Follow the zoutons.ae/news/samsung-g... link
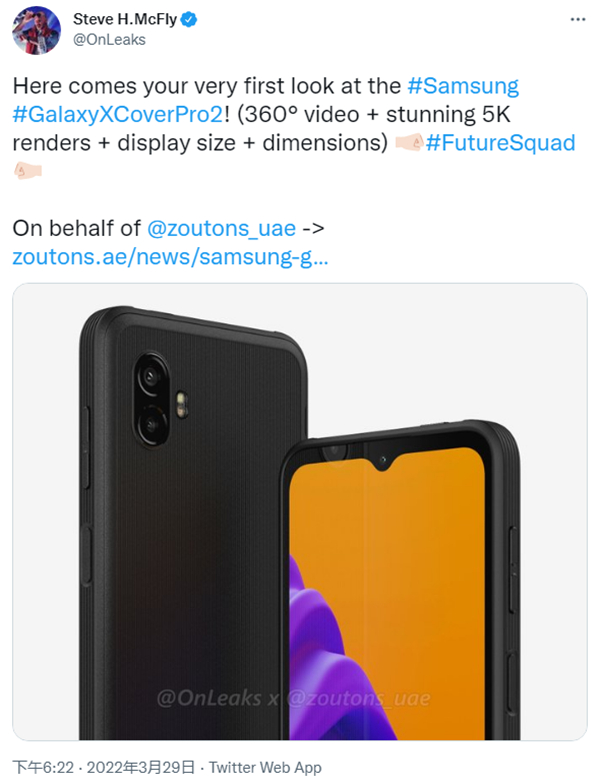The image size is (600, 783). coord(171,257)
